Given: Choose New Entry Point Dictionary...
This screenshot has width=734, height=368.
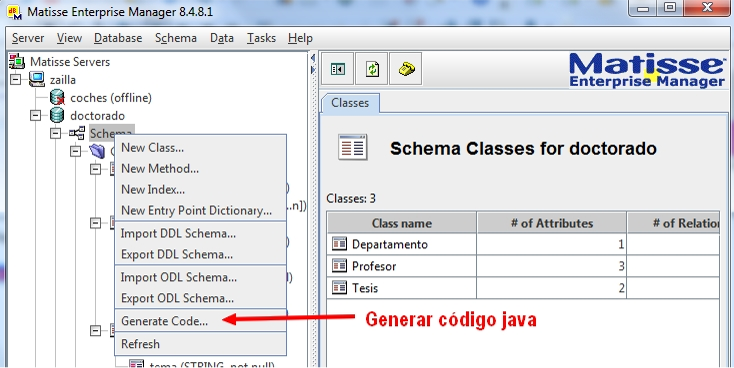Looking at the screenshot, I should click(200, 210).
